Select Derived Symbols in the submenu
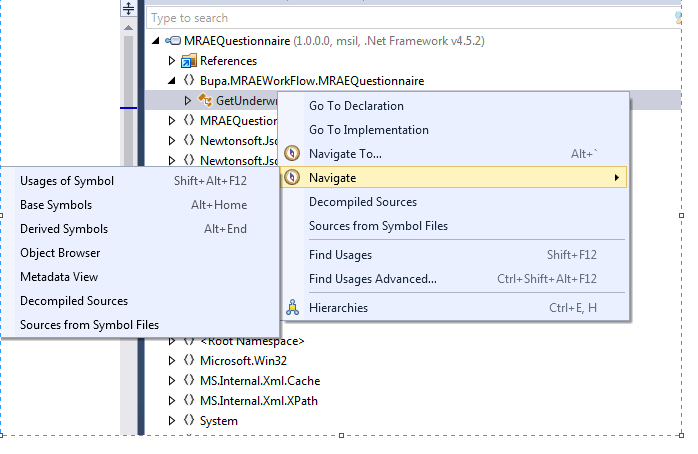The width and height of the screenshot is (698, 454). (x=64, y=229)
